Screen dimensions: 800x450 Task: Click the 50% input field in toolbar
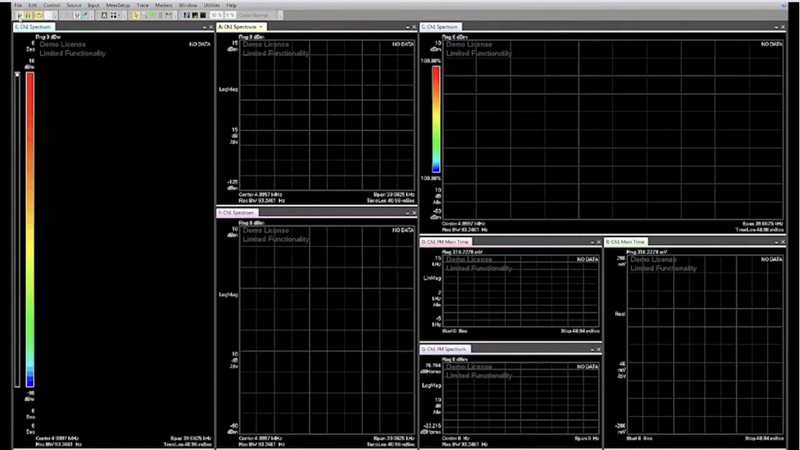coord(216,15)
